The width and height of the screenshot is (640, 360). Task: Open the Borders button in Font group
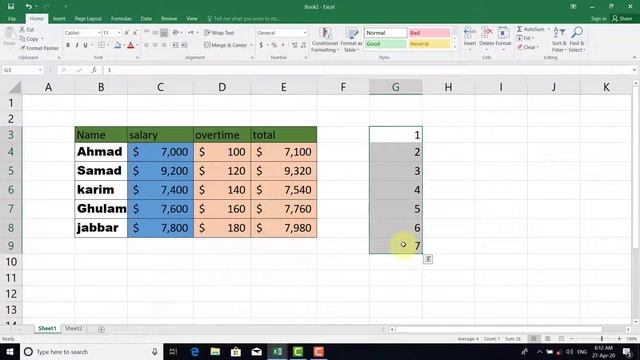pyautogui.click(x=102, y=45)
